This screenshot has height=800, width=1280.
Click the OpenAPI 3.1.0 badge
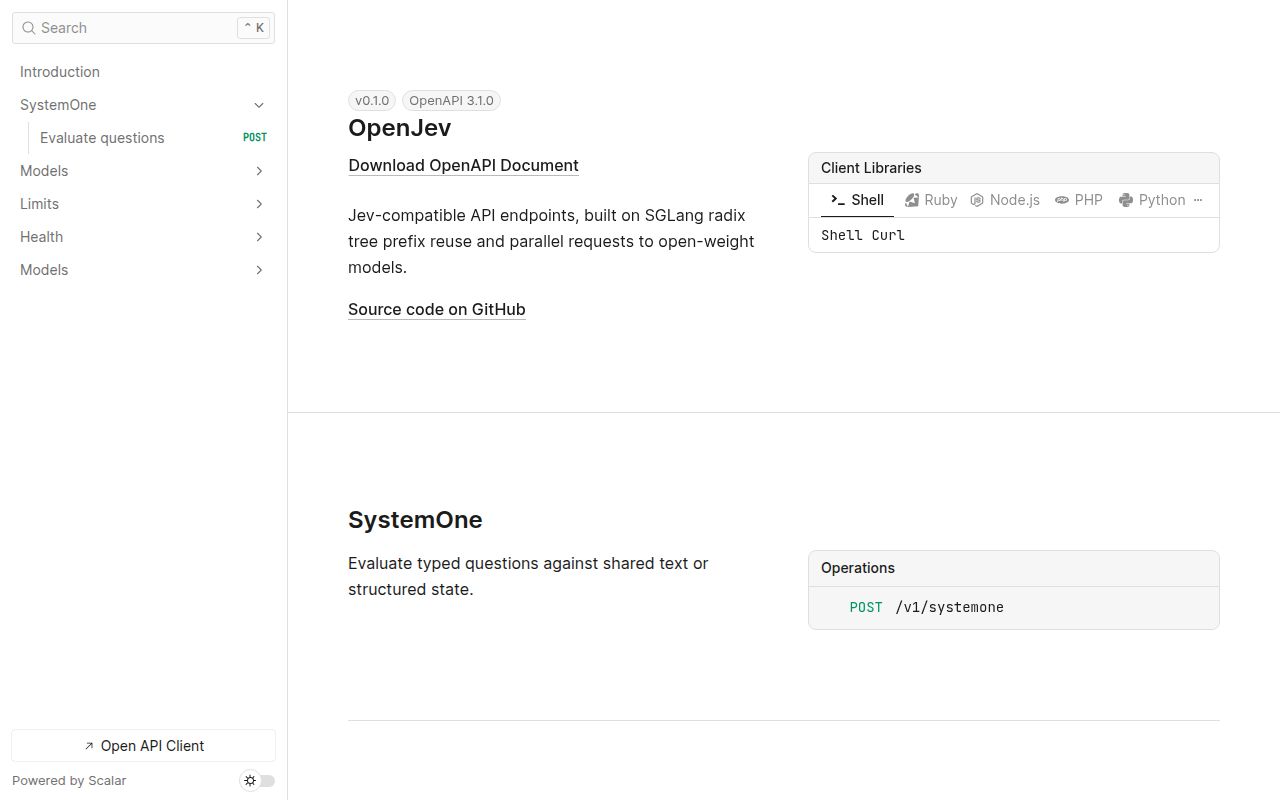click(x=451, y=100)
